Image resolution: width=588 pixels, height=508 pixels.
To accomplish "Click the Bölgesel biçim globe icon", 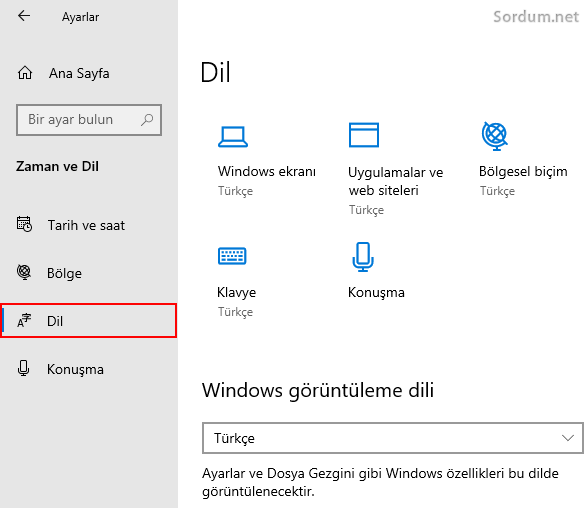I will (x=495, y=136).
